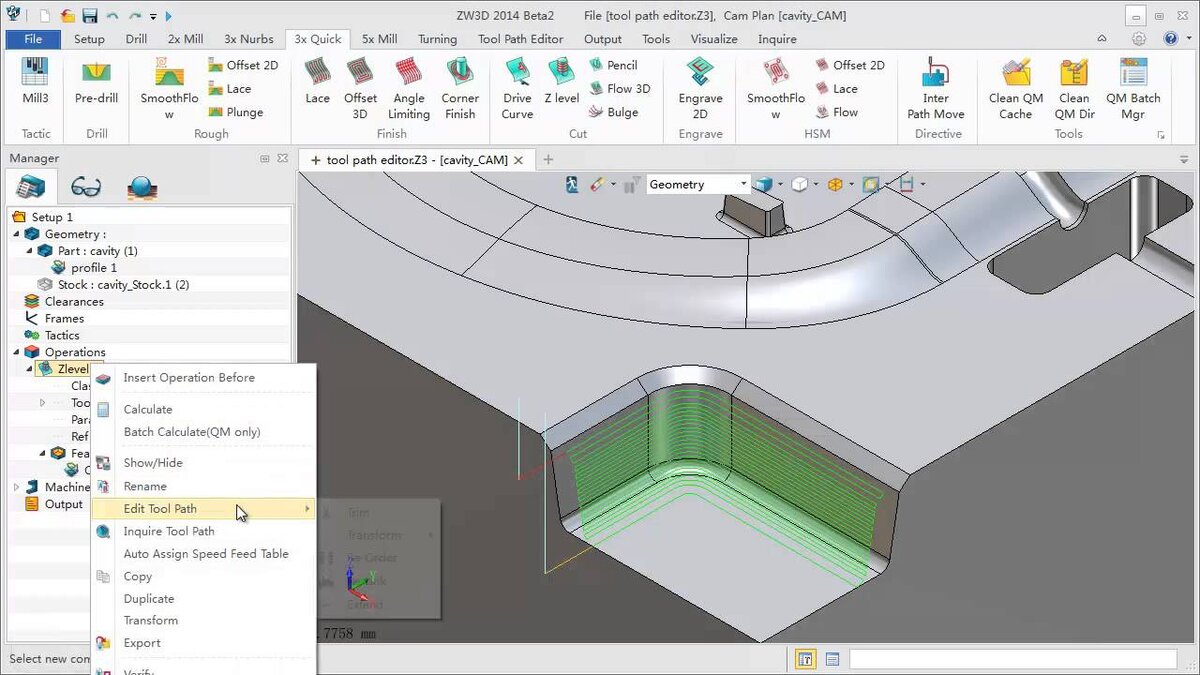Choose Edit Tool Path from context menu

(x=204, y=509)
